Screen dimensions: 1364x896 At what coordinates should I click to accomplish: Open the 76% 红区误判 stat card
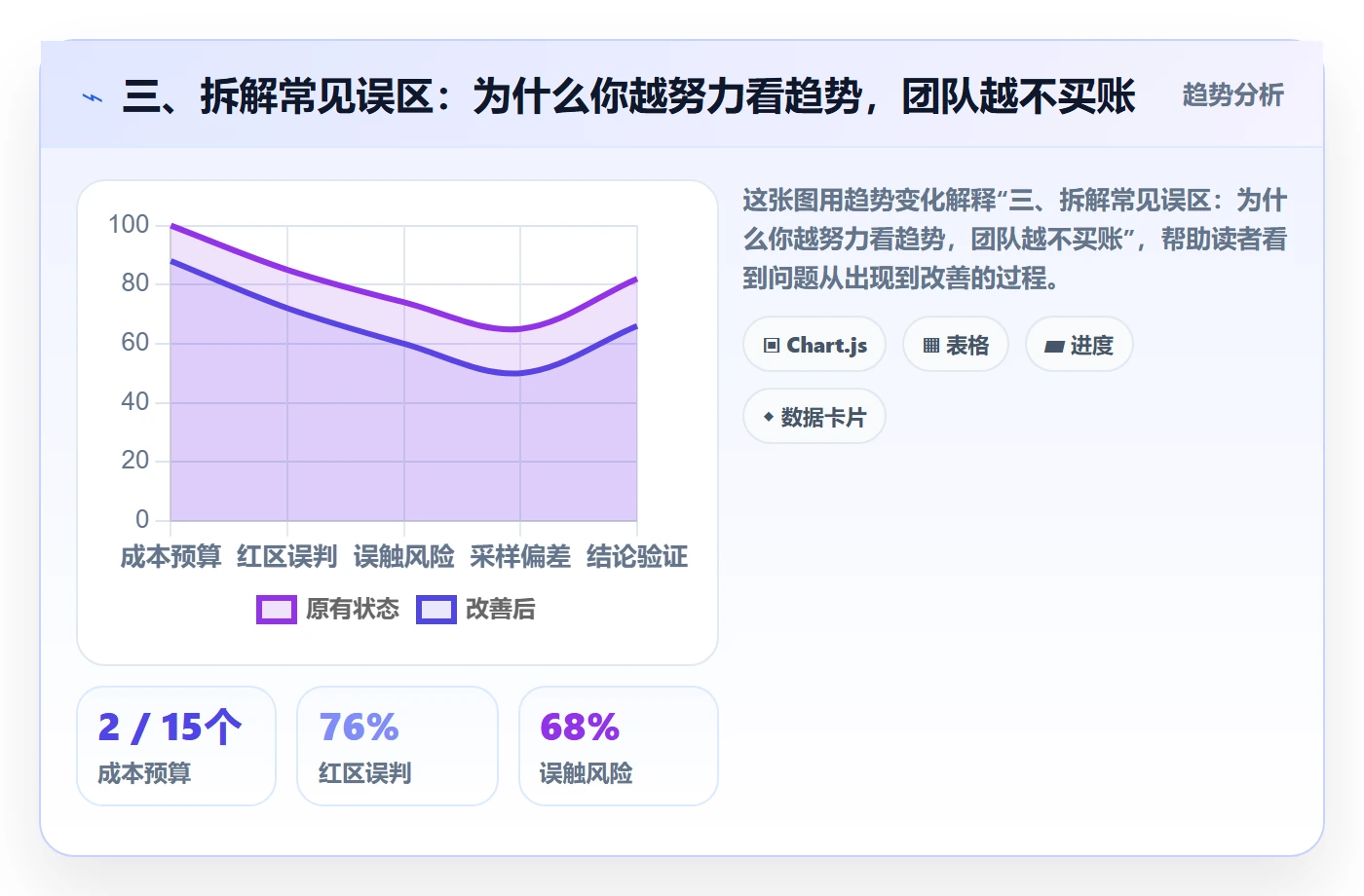(398, 746)
